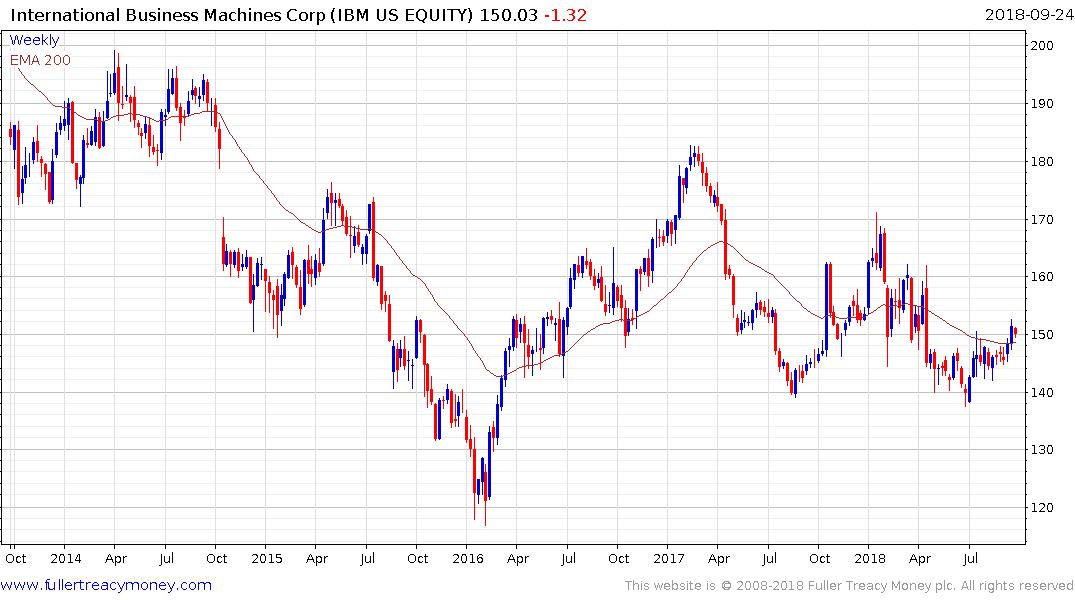
Task: Click the '2018' year label on time axis
Action: coord(870,559)
